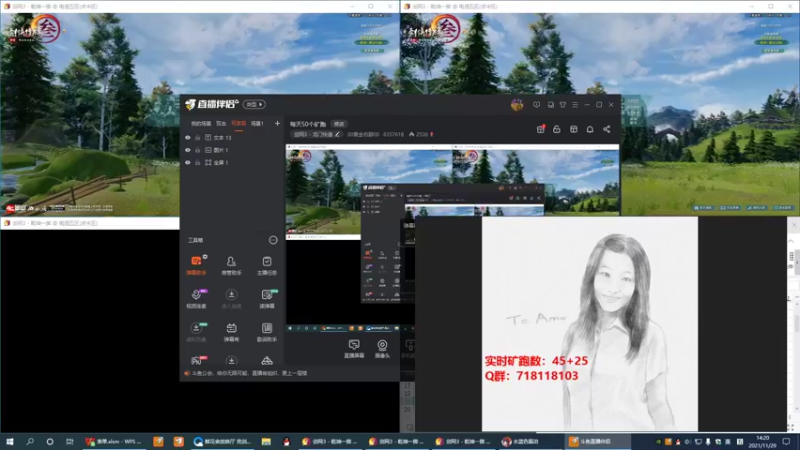Viewport: 800px width, 450px height.
Task: Select the 图片 1 source row
Action: tap(232, 150)
